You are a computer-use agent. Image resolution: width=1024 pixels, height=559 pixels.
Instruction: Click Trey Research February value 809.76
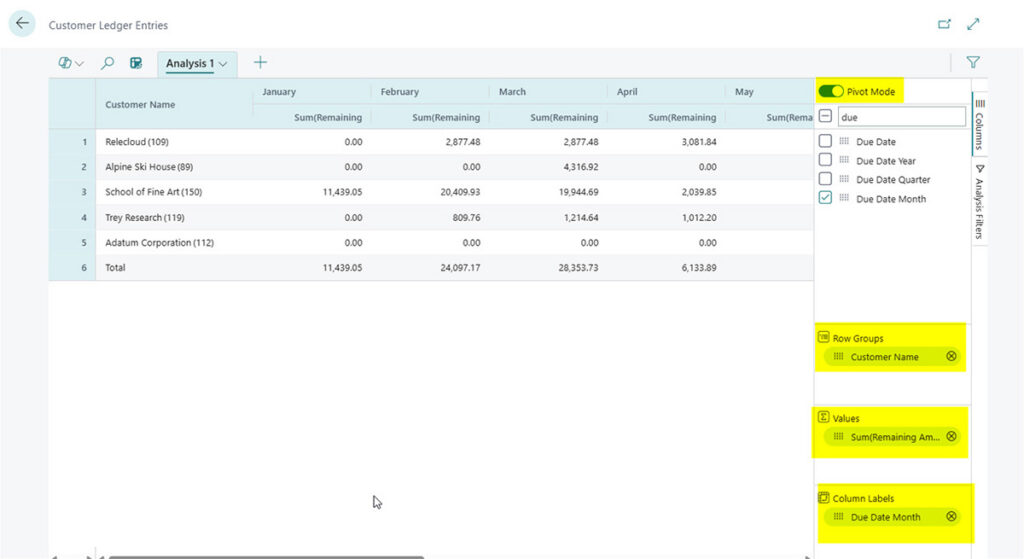[x=466, y=217]
